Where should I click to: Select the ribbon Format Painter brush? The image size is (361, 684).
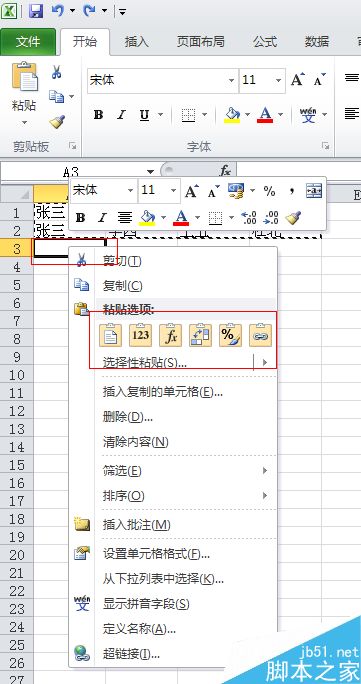tap(57, 122)
